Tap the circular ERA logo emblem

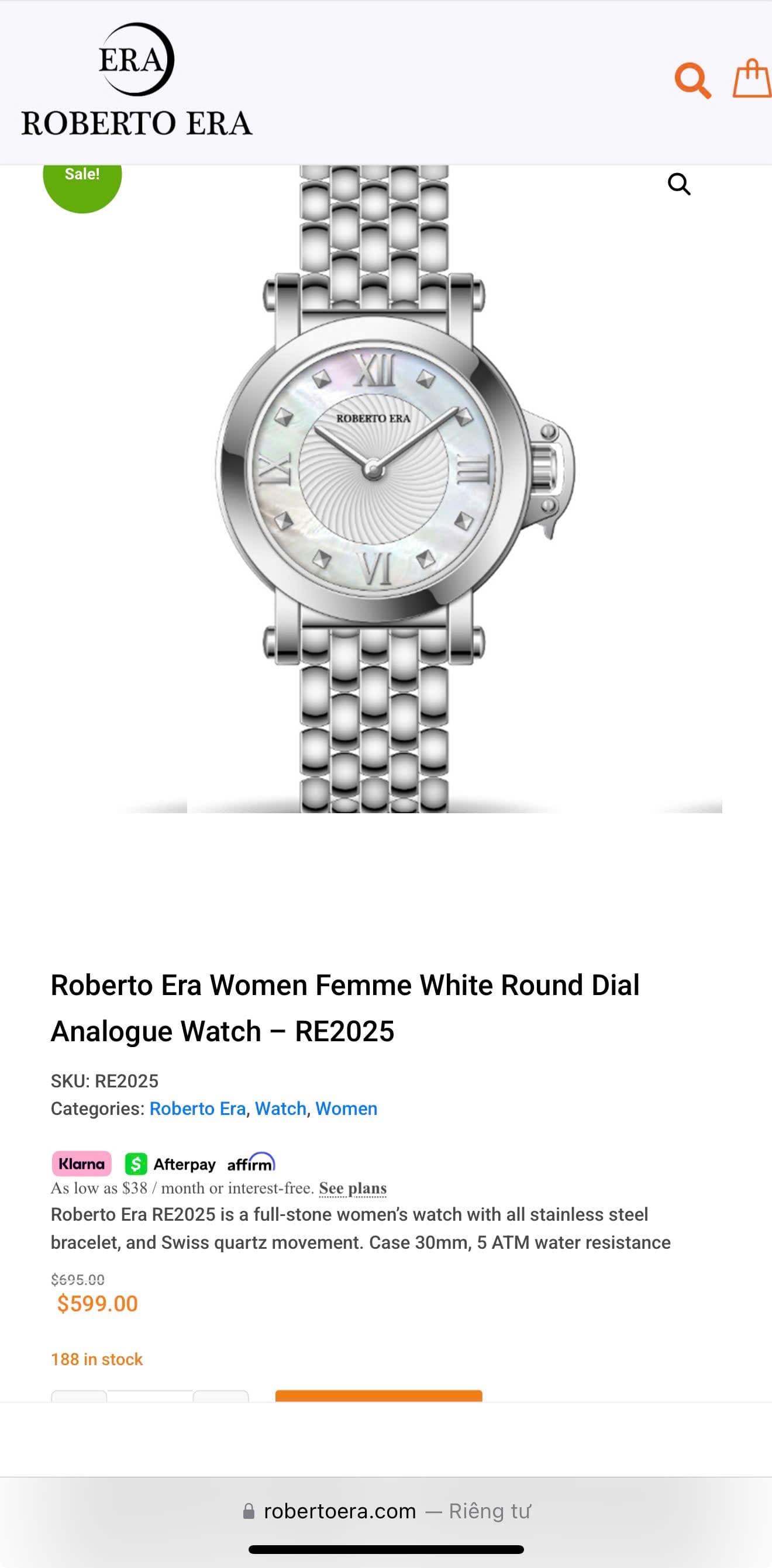click(x=136, y=59)
